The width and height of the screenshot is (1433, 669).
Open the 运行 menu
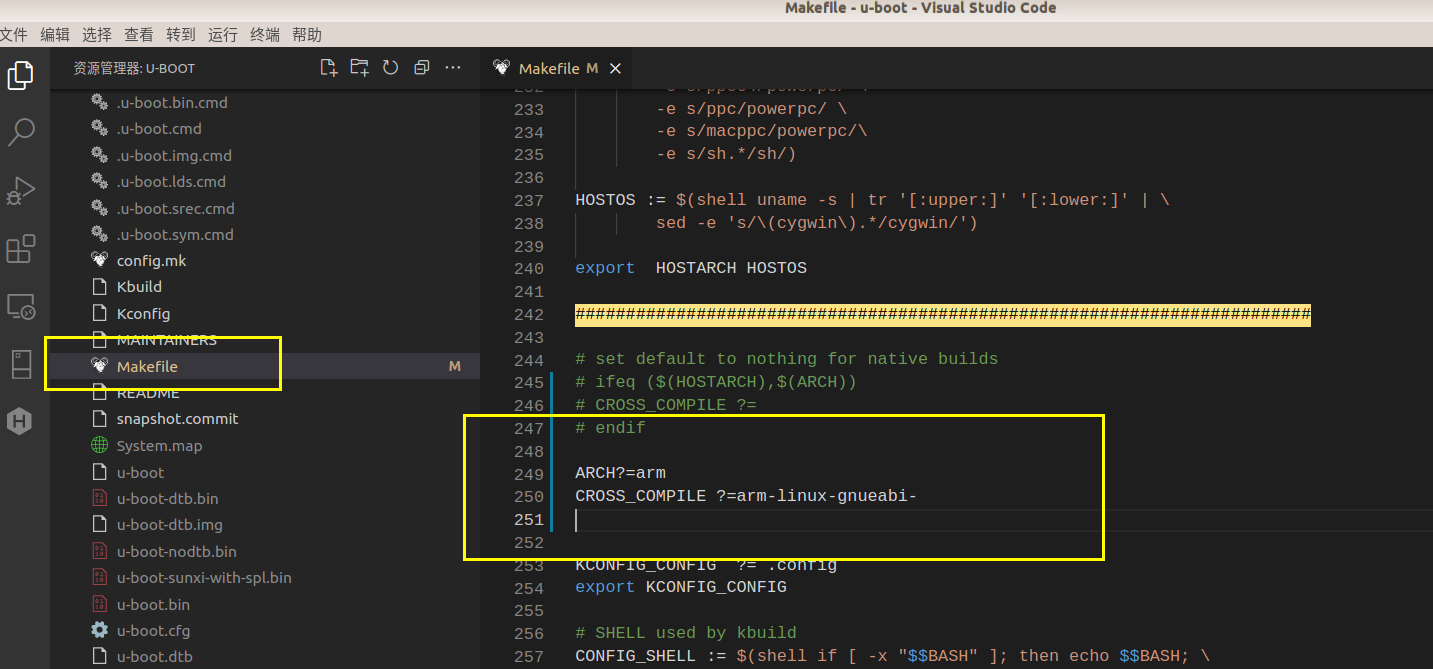(x=223, y=35)
